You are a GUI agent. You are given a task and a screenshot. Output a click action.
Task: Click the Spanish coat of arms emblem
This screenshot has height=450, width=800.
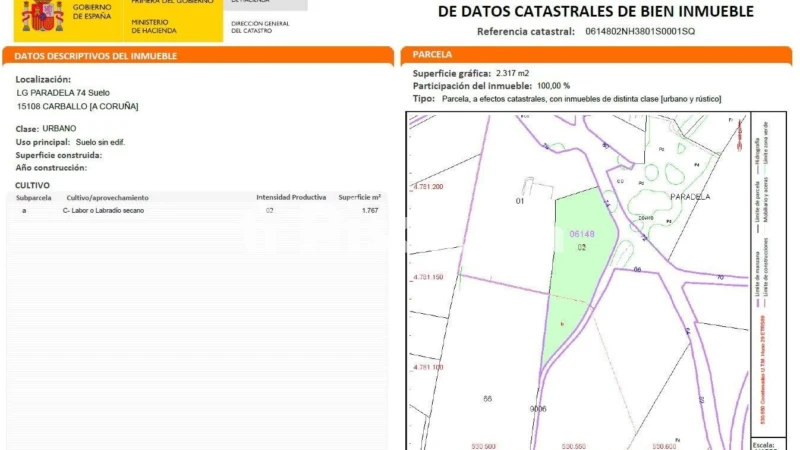[42, 15]
